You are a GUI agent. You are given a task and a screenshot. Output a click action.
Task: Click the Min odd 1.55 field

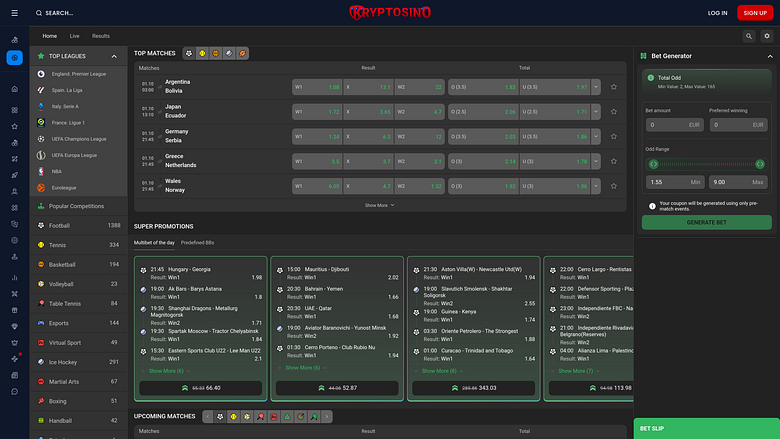click(x=675, y=182)
